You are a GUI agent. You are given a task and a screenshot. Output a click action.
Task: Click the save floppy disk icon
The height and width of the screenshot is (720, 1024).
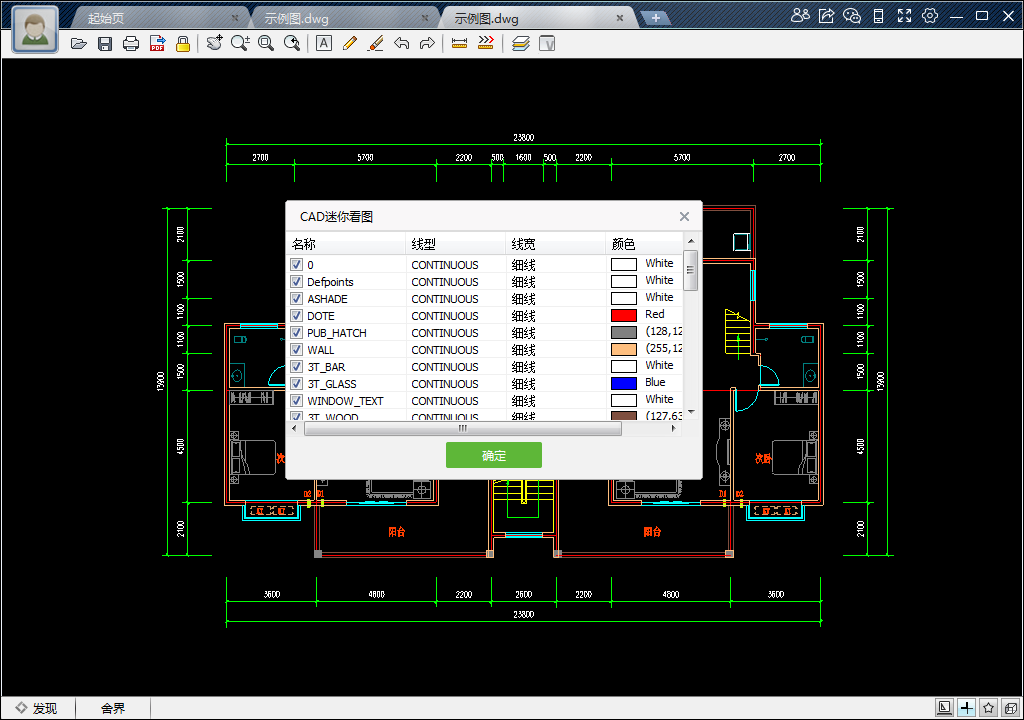coord(105,43)
